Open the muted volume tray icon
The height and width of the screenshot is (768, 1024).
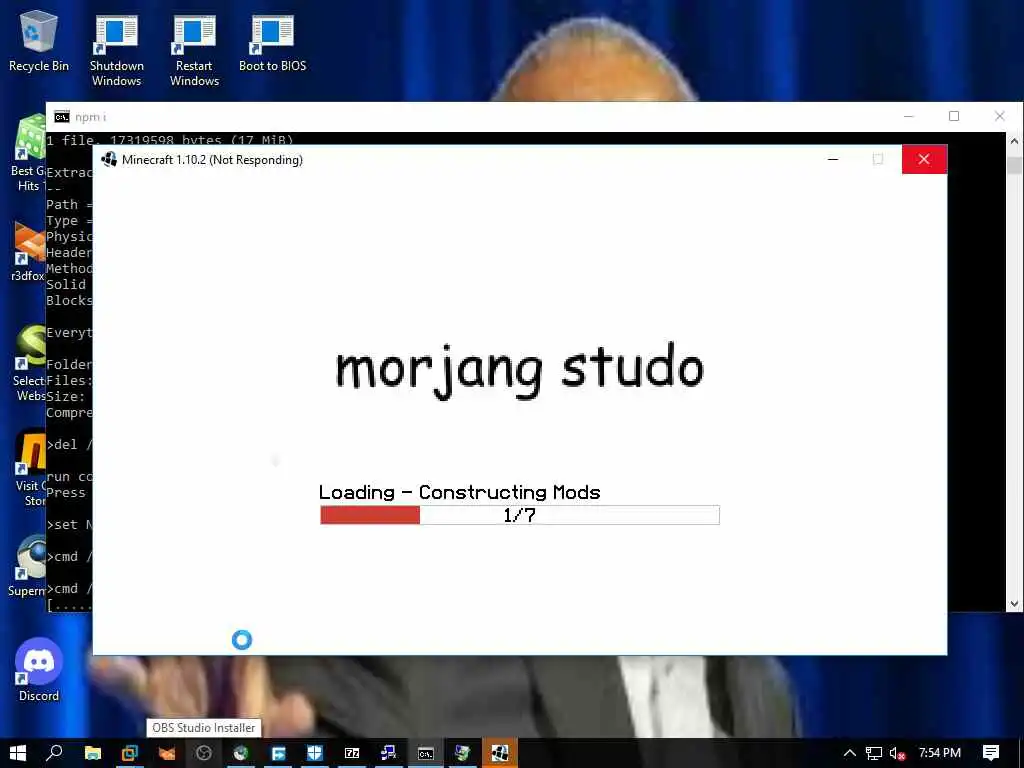point(897,753)
